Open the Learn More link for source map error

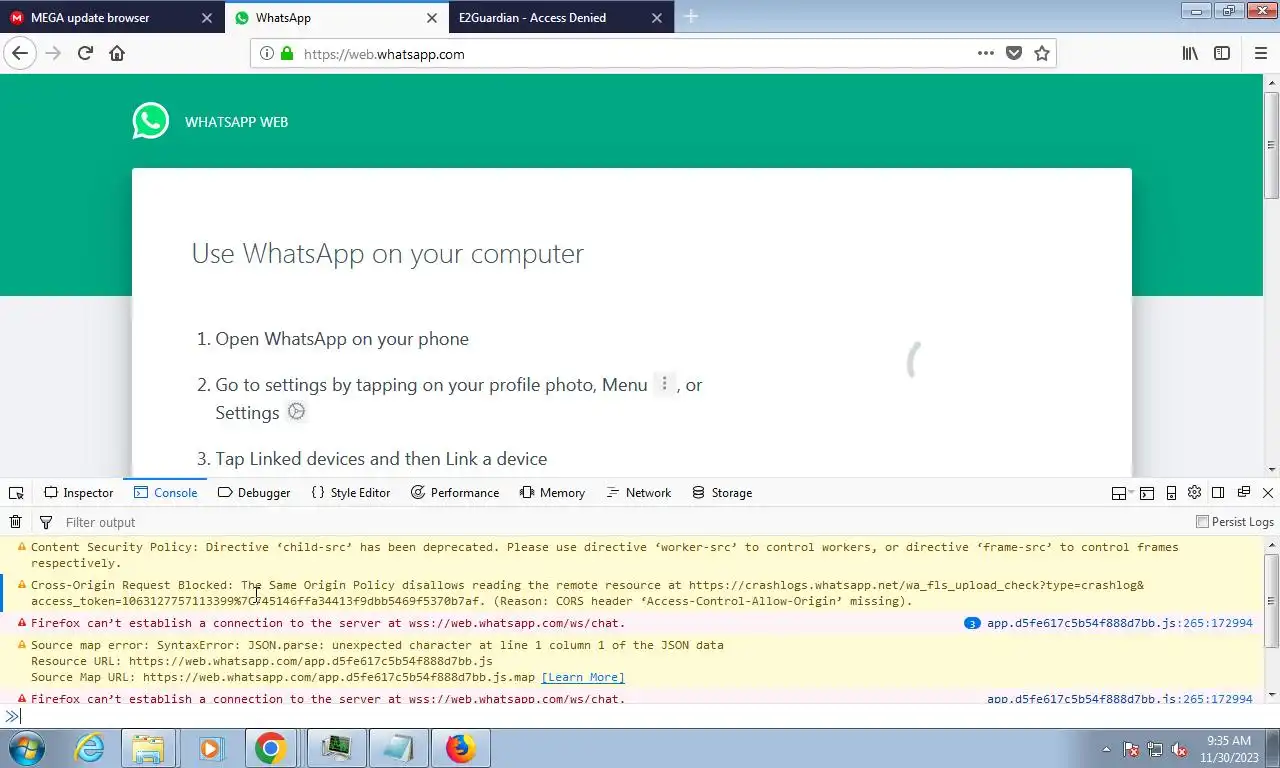(583, 677)
